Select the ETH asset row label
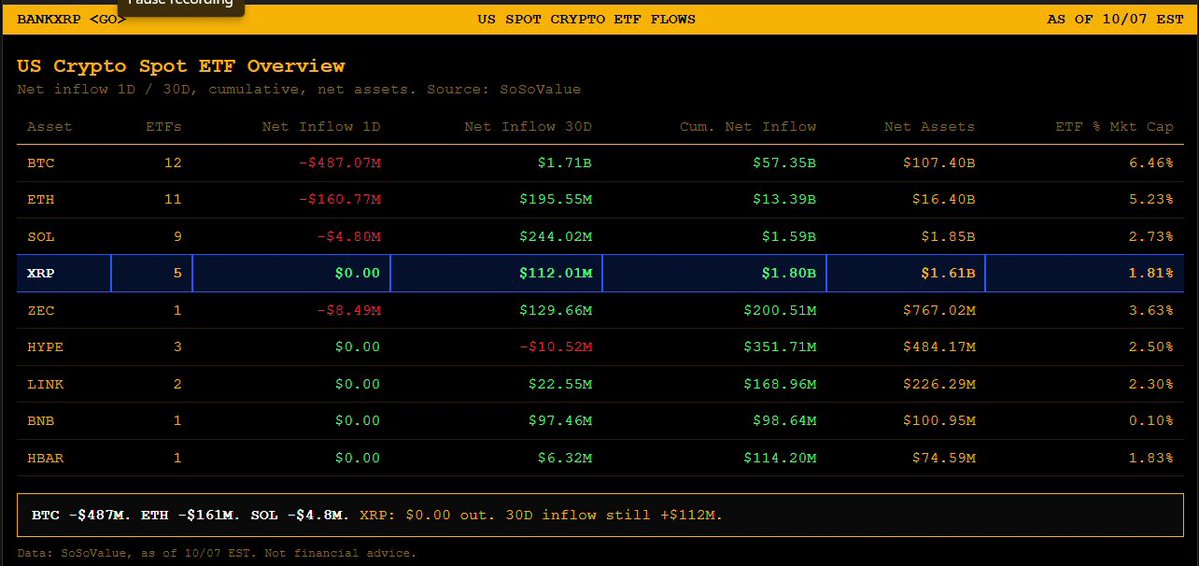Viewport: 1199px width, 566px height. (x=41, y=200)
